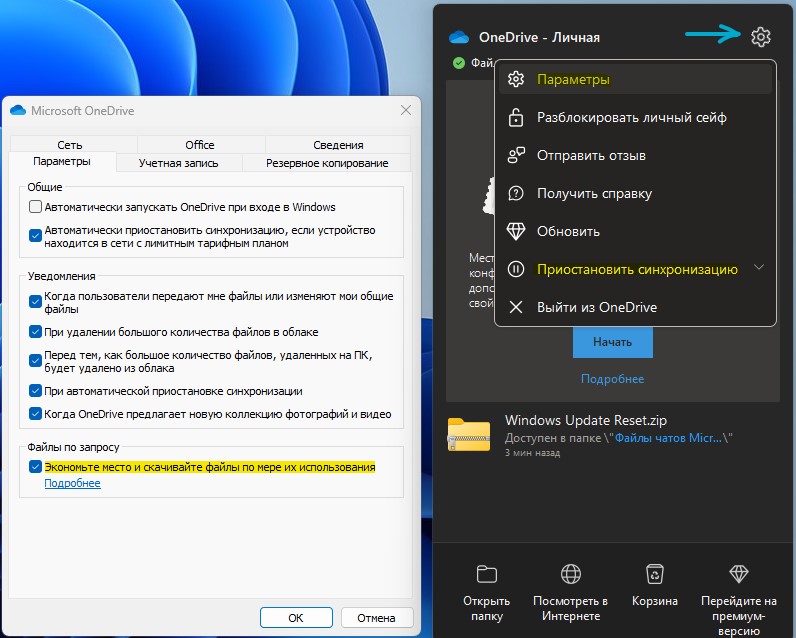Viewport: 796px width, 638px height.
Task: Click the gear icon beside Параметры
Action: 516,79
